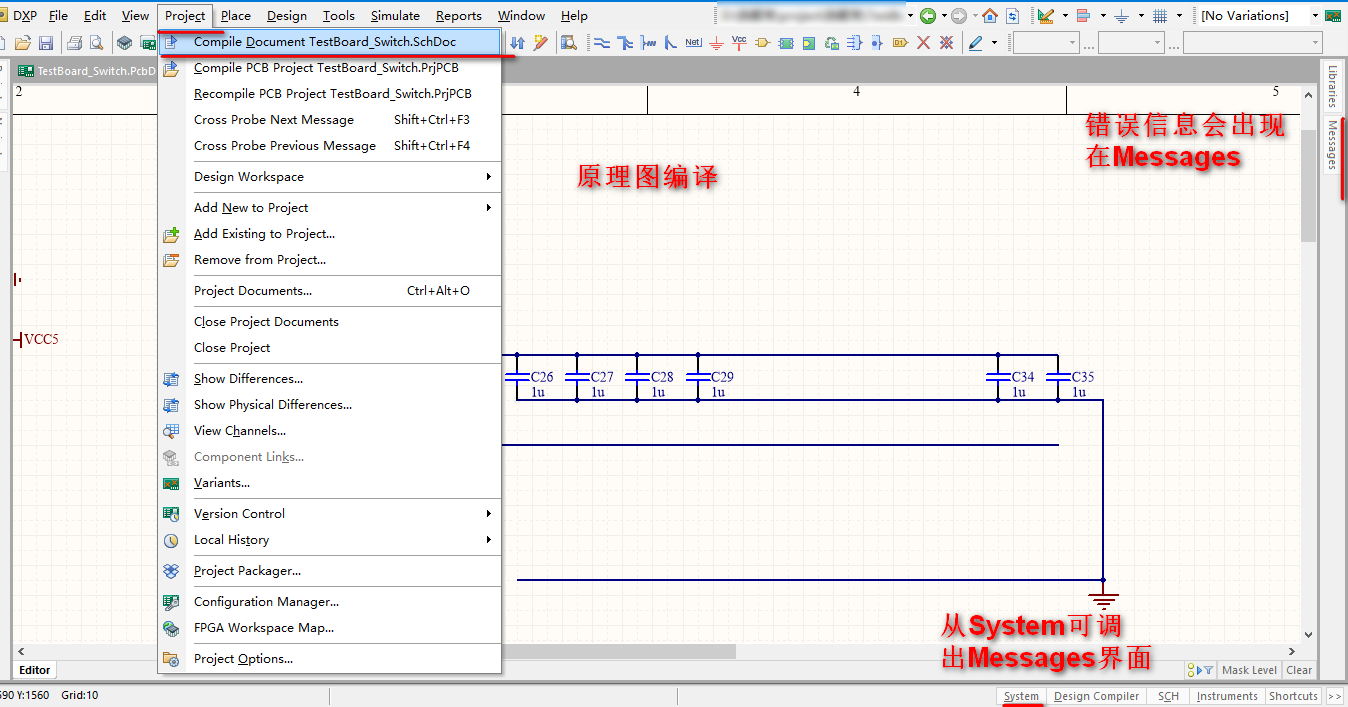Open the Messages side panel tab
The height and width of the screenshot is (707, 1348).
coord(1332,145)
